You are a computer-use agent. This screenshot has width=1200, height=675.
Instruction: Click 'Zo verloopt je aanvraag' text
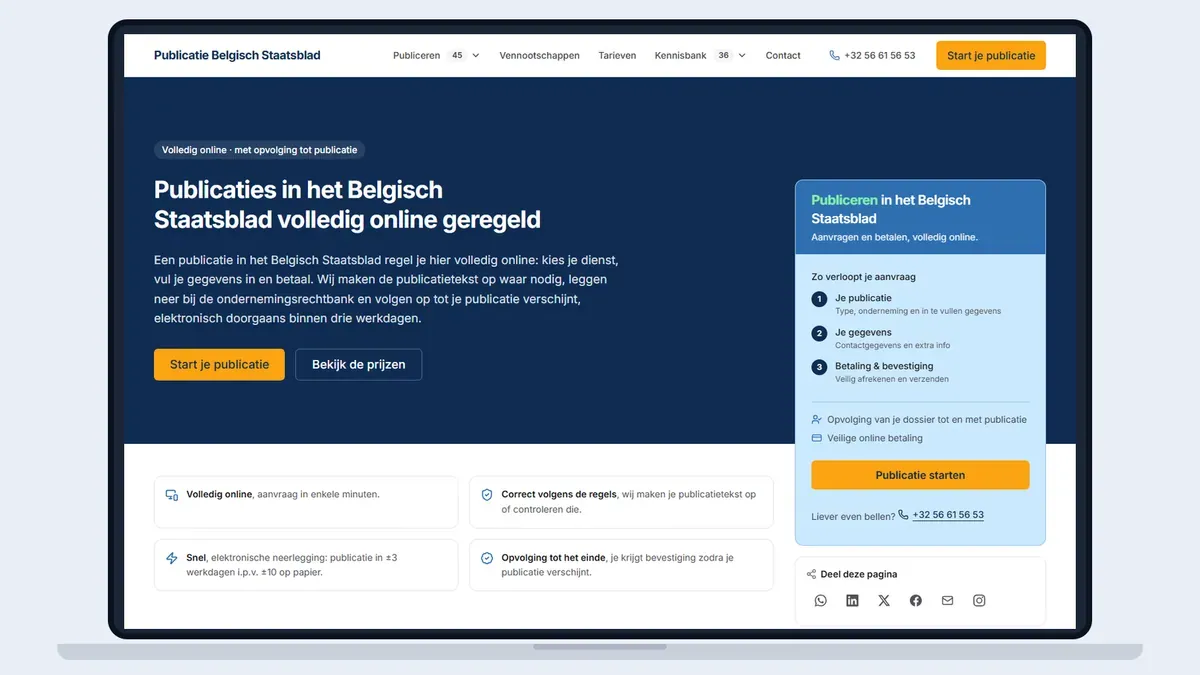[864, 277]
